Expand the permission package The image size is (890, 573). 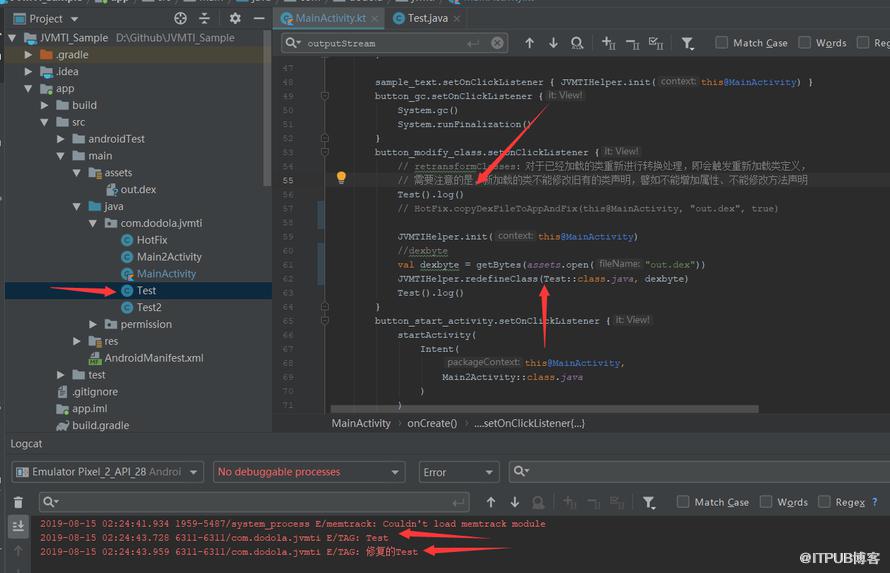coord(93,324)
